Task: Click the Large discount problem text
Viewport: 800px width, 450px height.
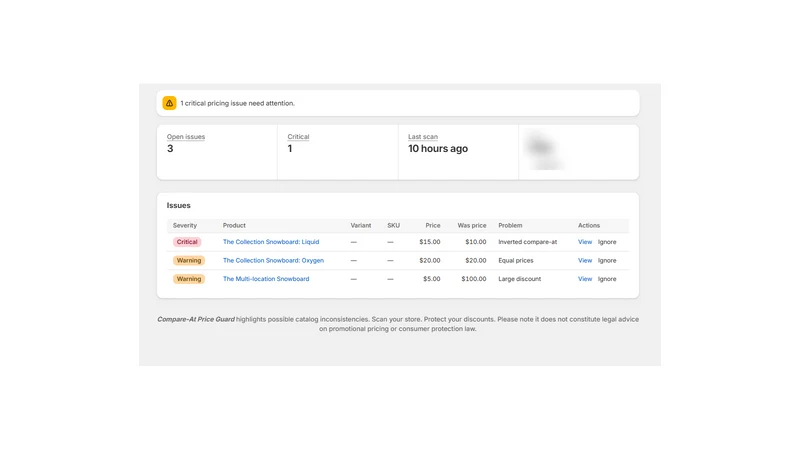Action: (519, 279)
